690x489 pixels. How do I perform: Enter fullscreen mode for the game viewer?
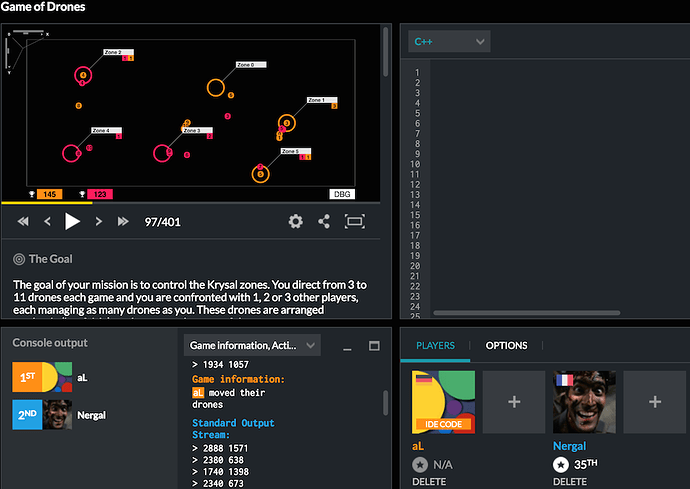click(x=354, y=221)
